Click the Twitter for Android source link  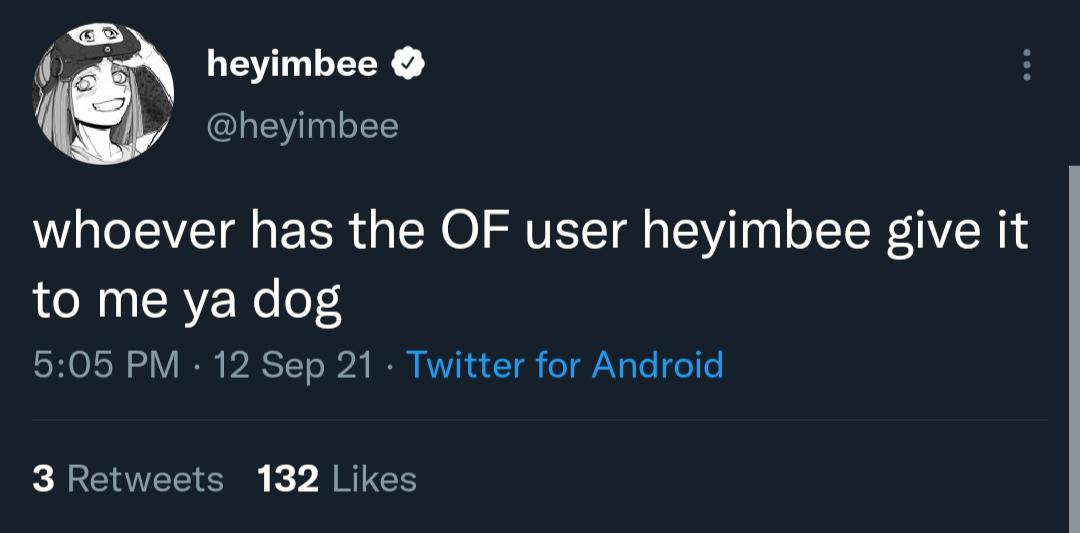[565, 364]
